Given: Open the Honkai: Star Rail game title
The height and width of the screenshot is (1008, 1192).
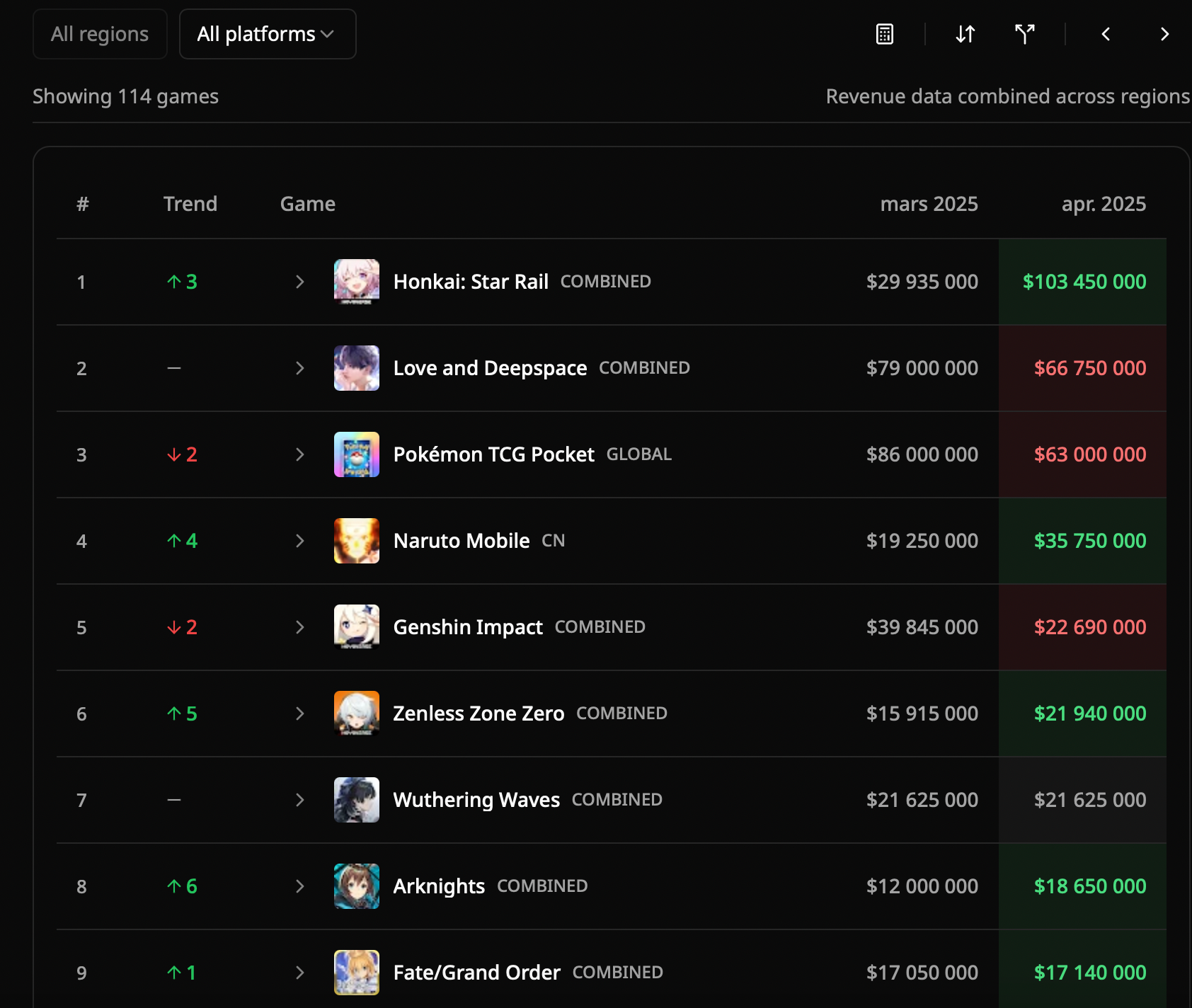Looking at the screenshot, I should (x=471, y=282).
